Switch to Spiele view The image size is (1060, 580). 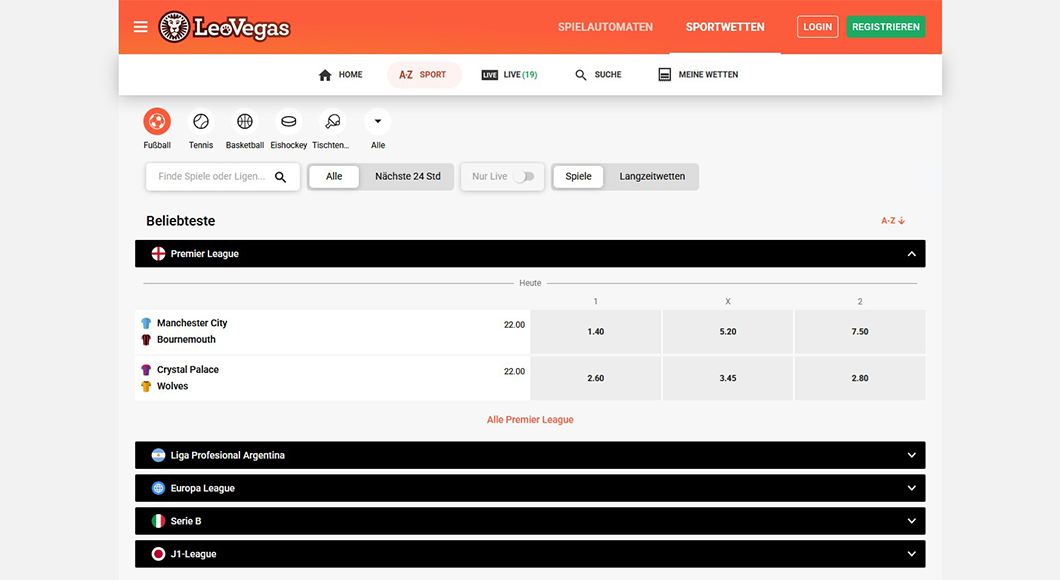tap(578, 176)
